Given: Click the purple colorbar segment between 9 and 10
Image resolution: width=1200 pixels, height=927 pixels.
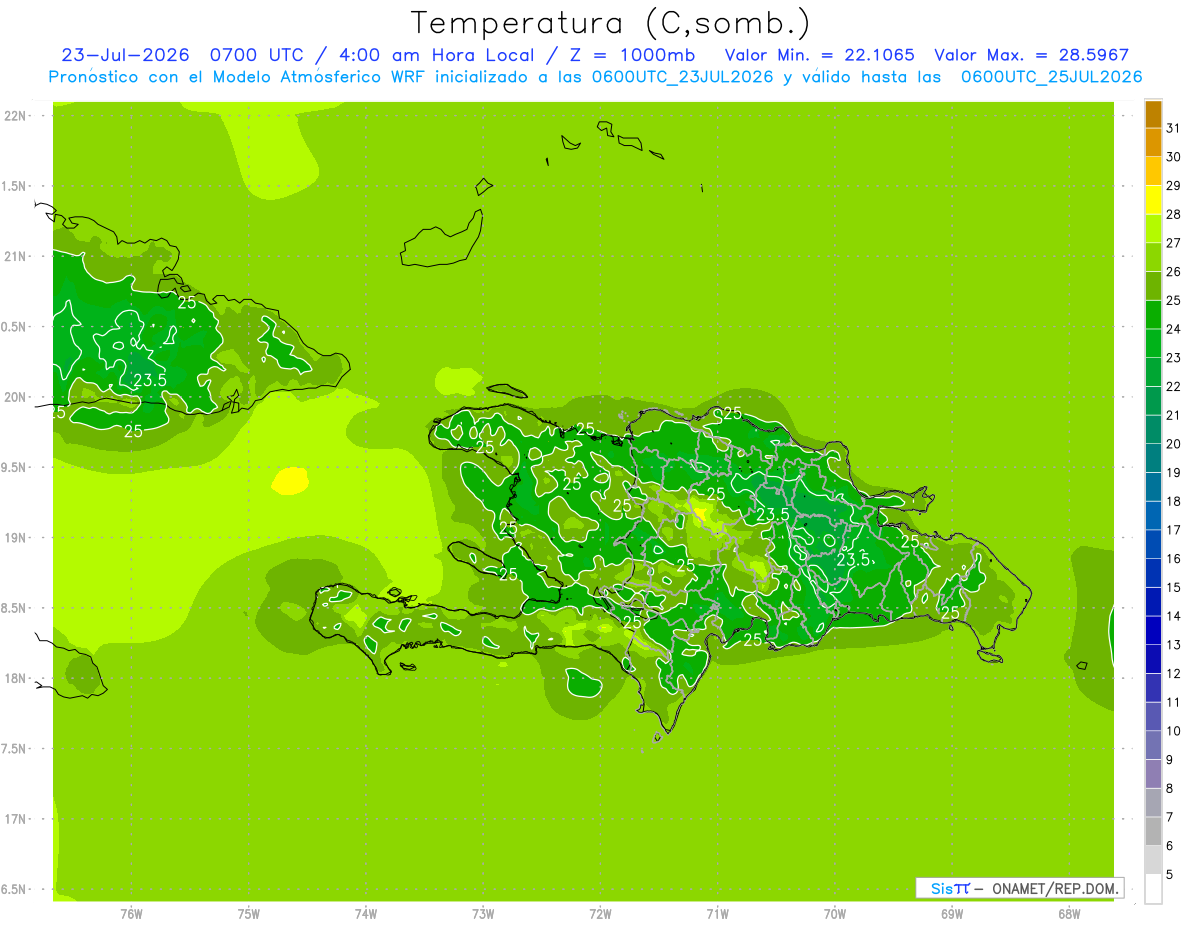Looking at the screenshot, I should (x=1153, y=745).
